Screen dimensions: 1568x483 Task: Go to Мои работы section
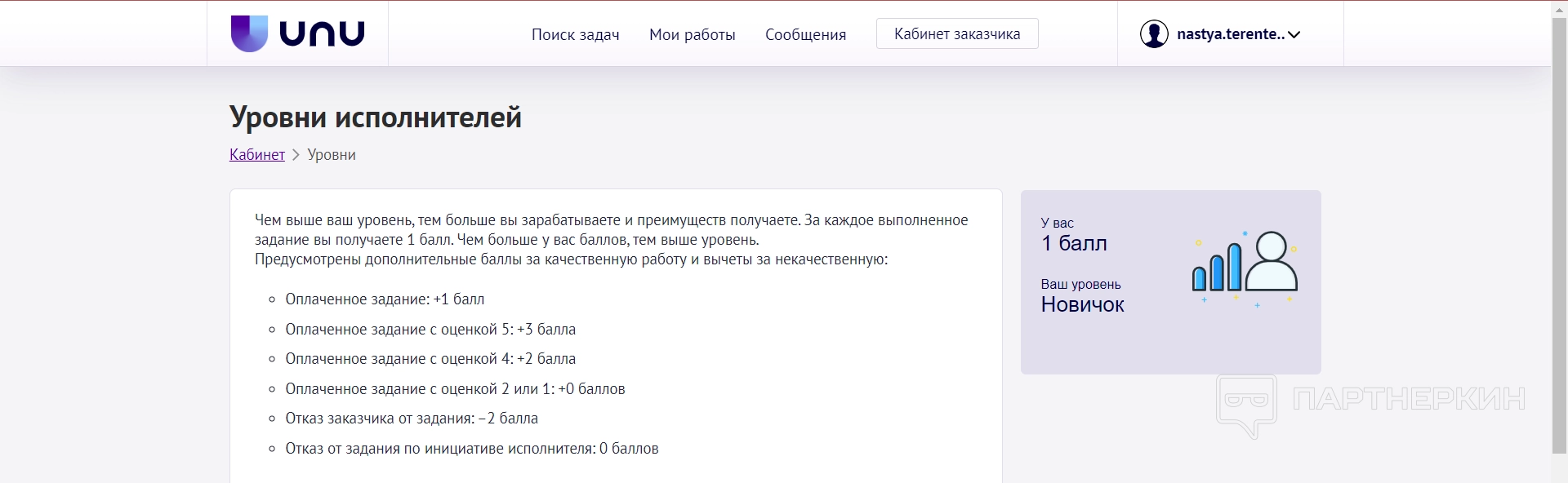coord(692,34)
